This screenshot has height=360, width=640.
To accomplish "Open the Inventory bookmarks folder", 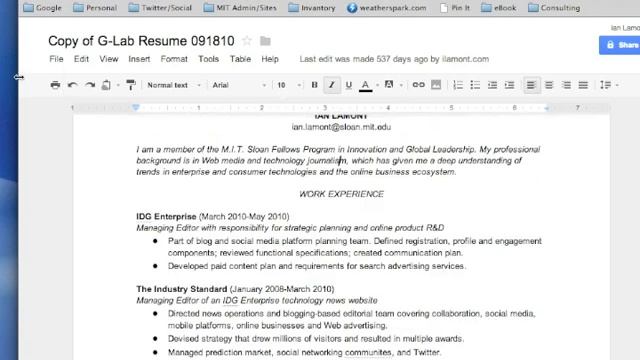I will 312,7.
